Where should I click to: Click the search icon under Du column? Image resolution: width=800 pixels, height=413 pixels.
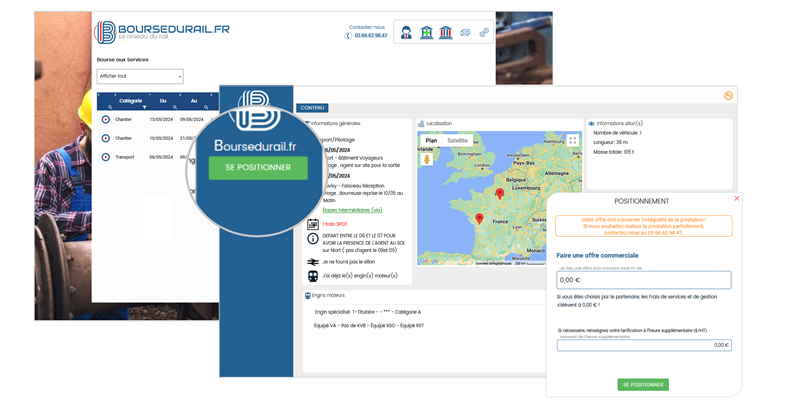pos(175,107)
